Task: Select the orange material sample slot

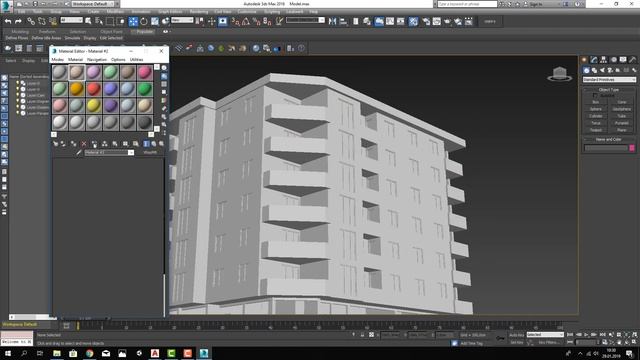Action: click(76, 89)
